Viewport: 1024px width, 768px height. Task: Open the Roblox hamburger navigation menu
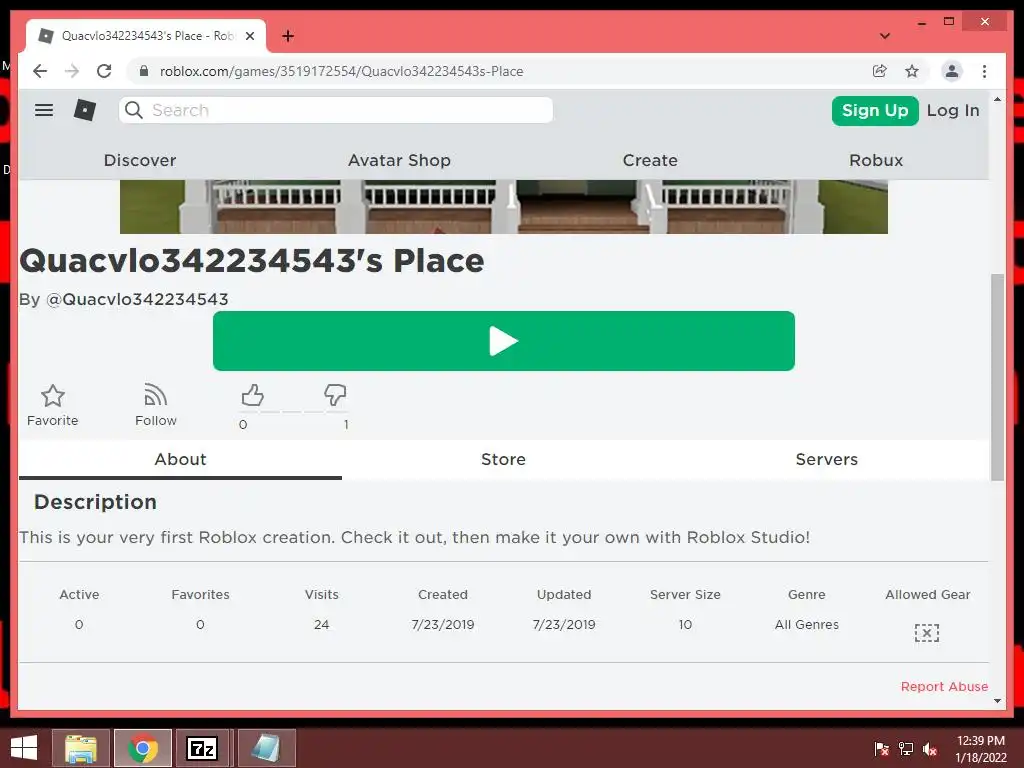tap(44, 110)
